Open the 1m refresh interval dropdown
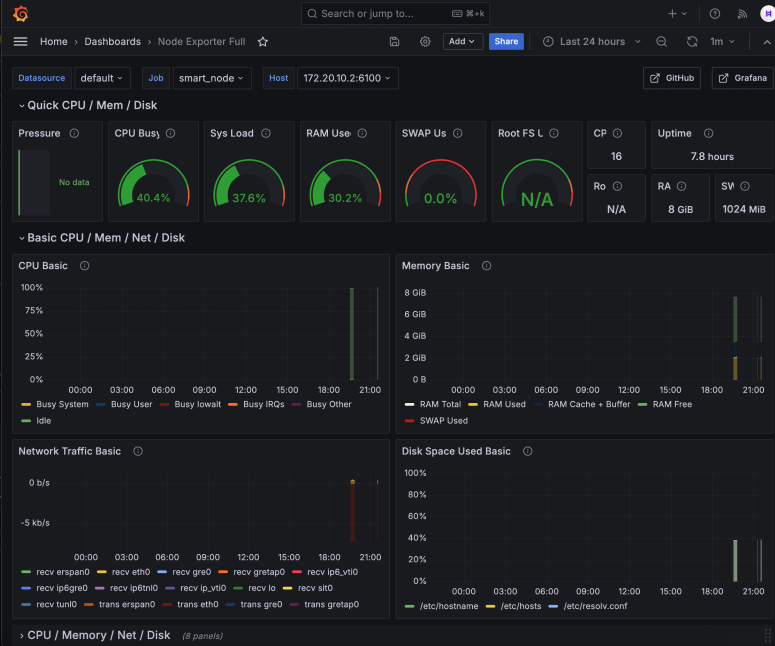Screen dimensions: 775x646 [x=723, y=42]
